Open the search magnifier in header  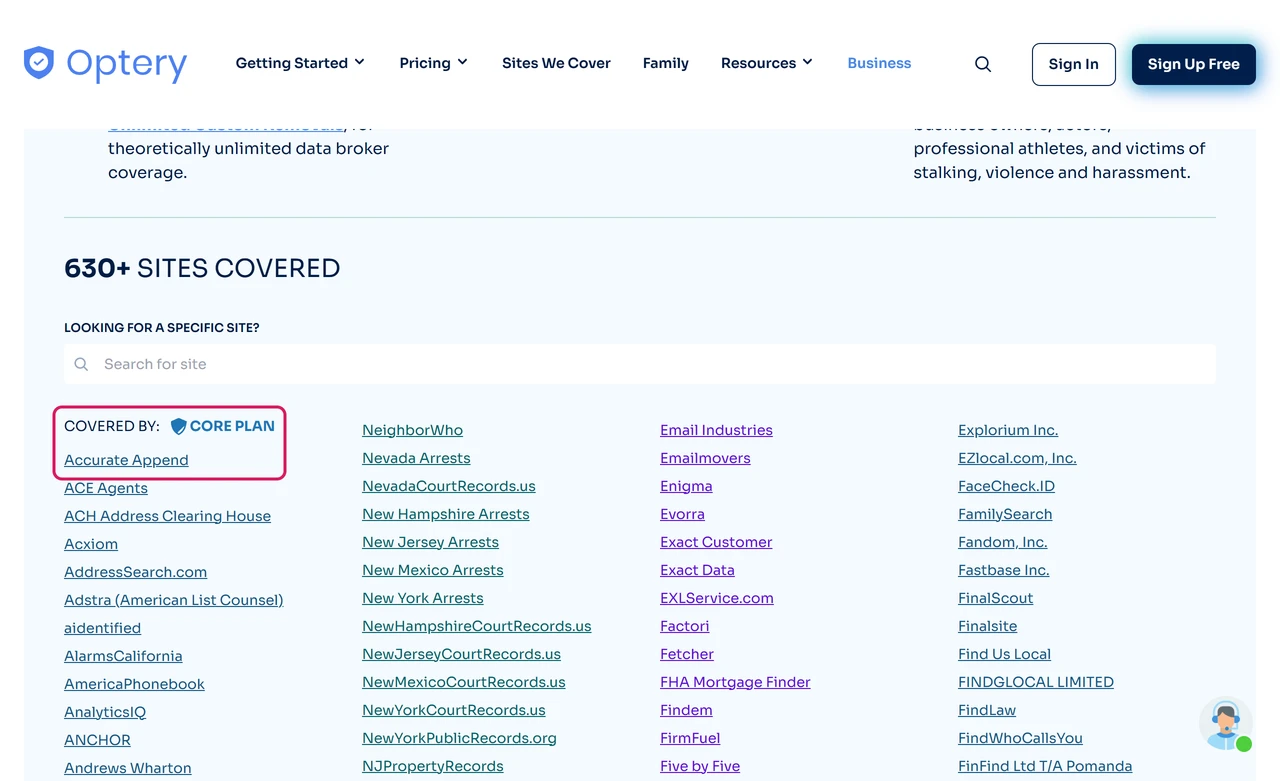tap(983, 64)
